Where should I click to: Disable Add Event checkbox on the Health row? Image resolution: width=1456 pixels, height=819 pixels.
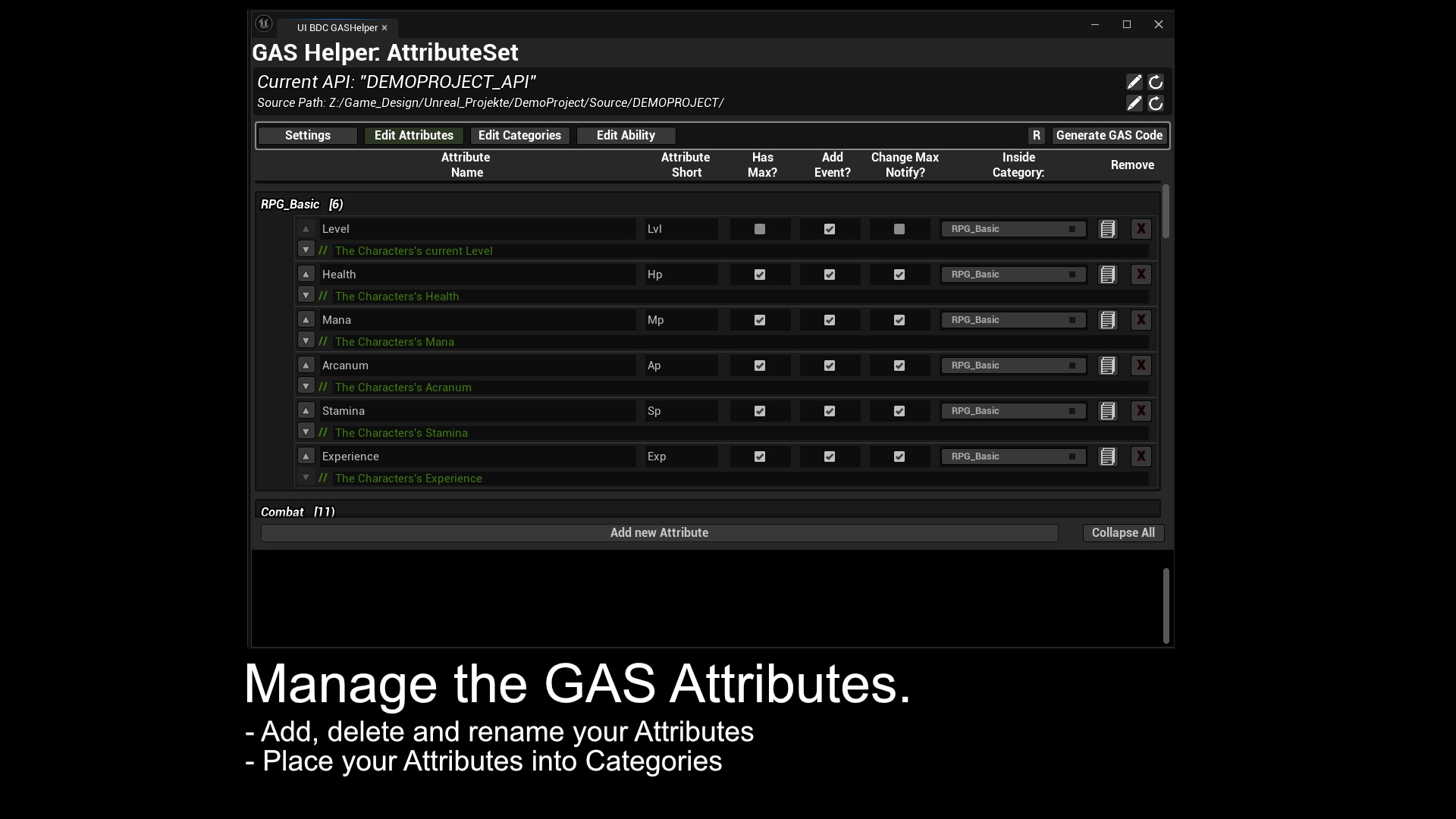coord(829,275)
